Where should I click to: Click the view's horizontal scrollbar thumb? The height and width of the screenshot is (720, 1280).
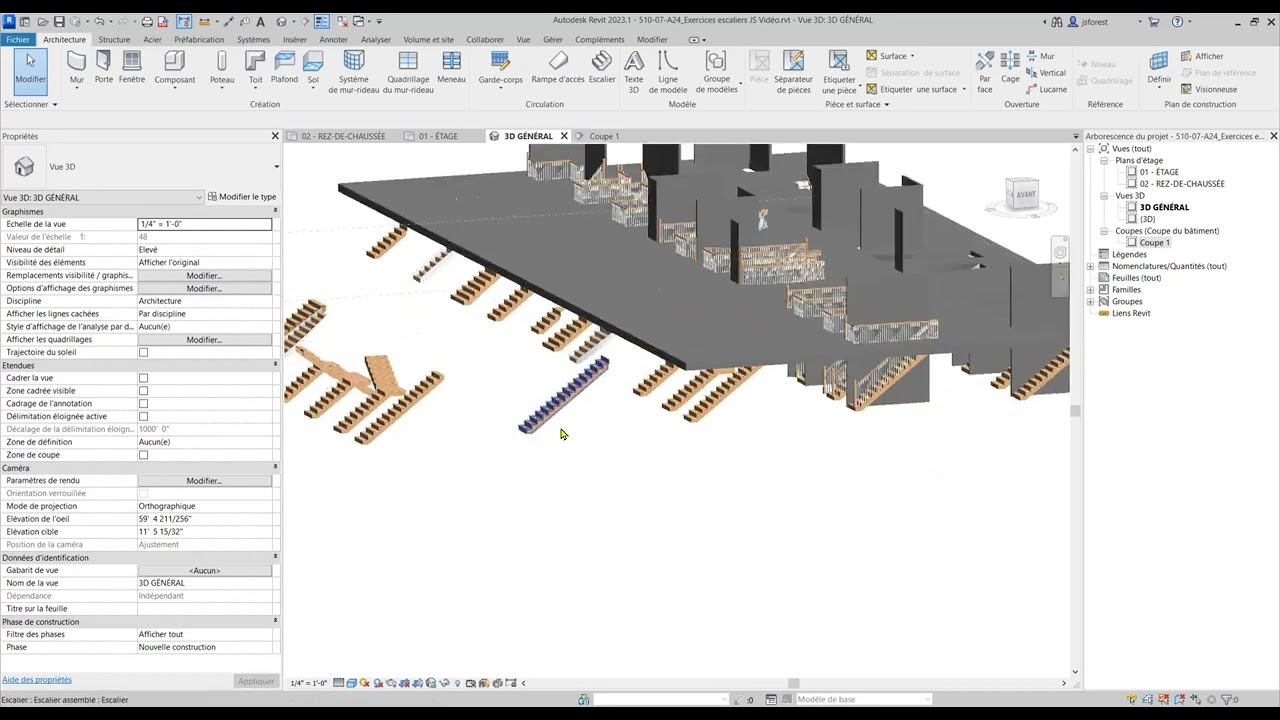tap(794, 683)
